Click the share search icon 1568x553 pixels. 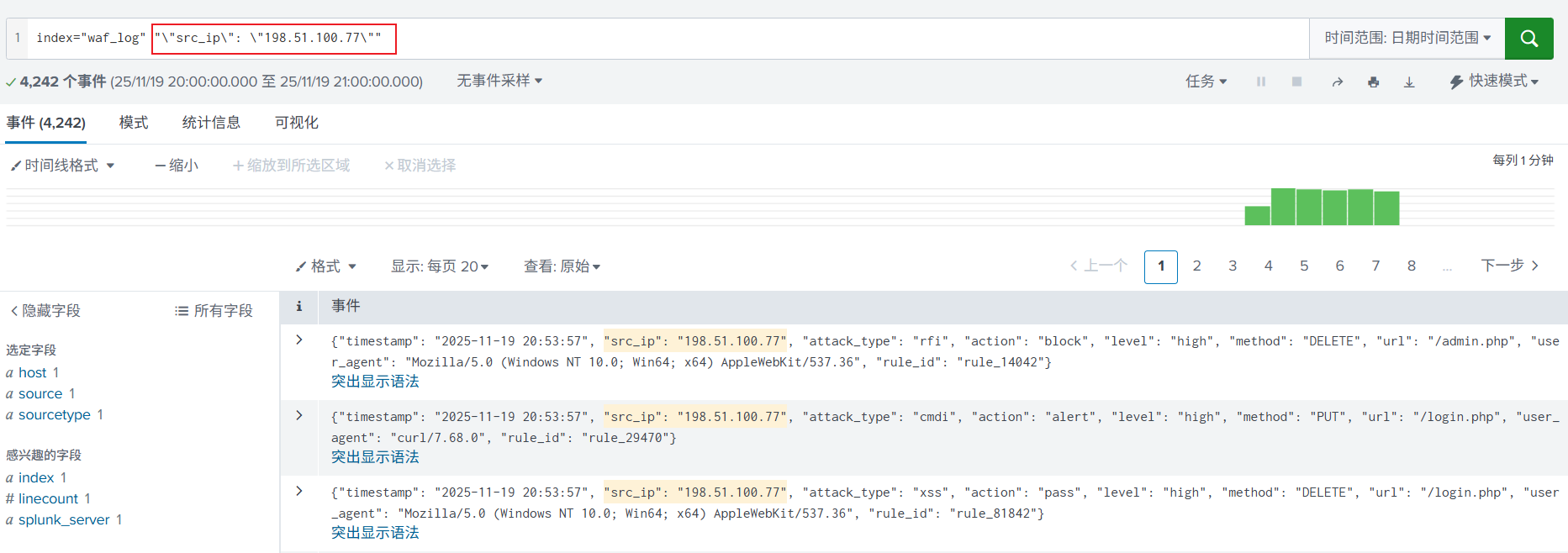point(1337,82)
